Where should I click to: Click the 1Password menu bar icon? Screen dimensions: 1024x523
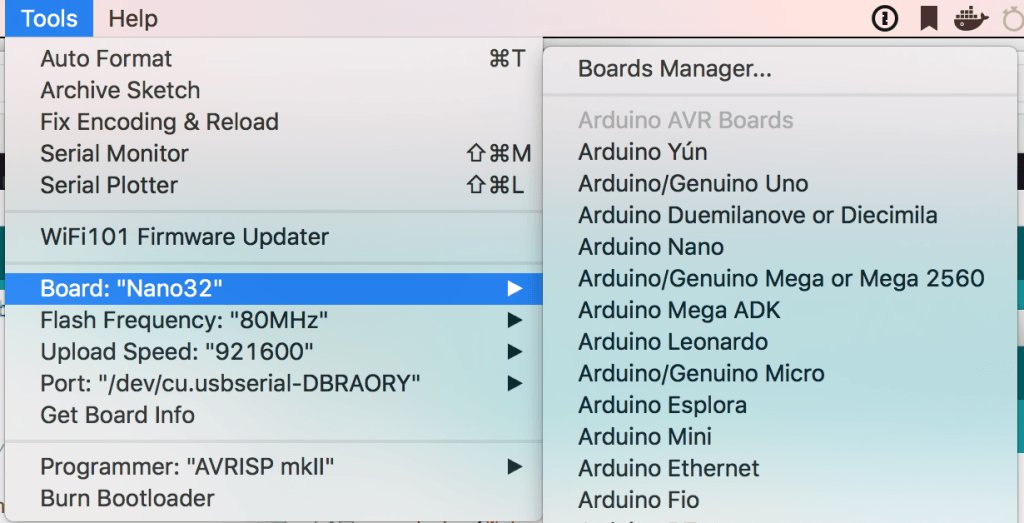pos(885,19)
